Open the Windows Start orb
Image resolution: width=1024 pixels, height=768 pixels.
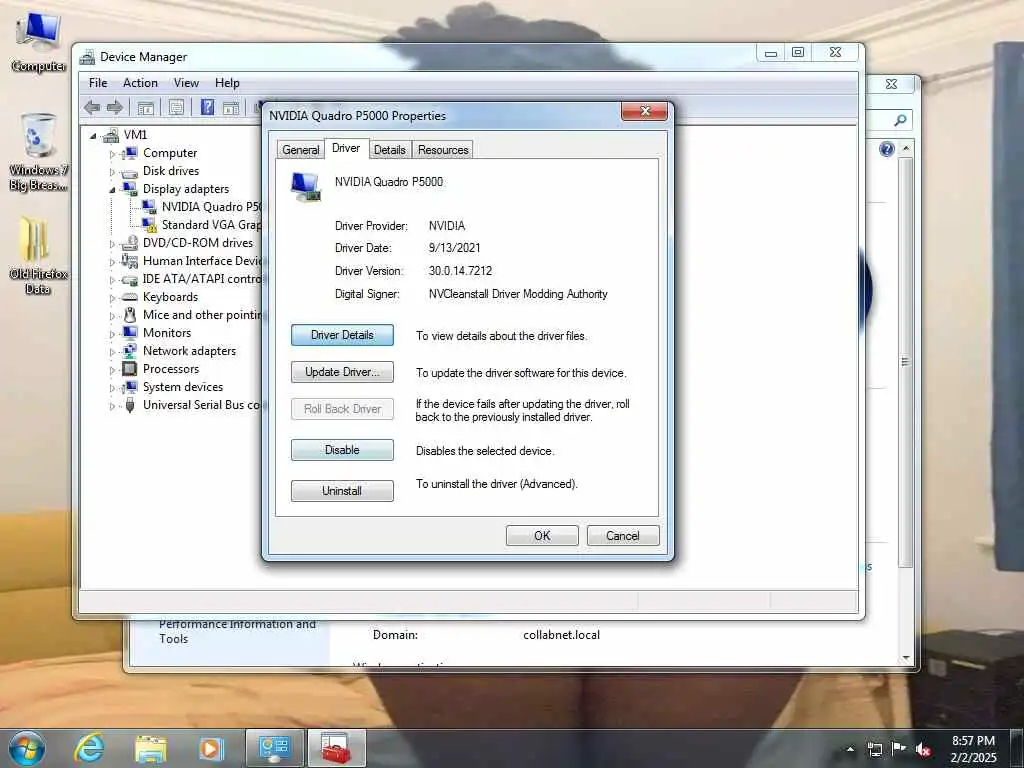tap(27, 748)
